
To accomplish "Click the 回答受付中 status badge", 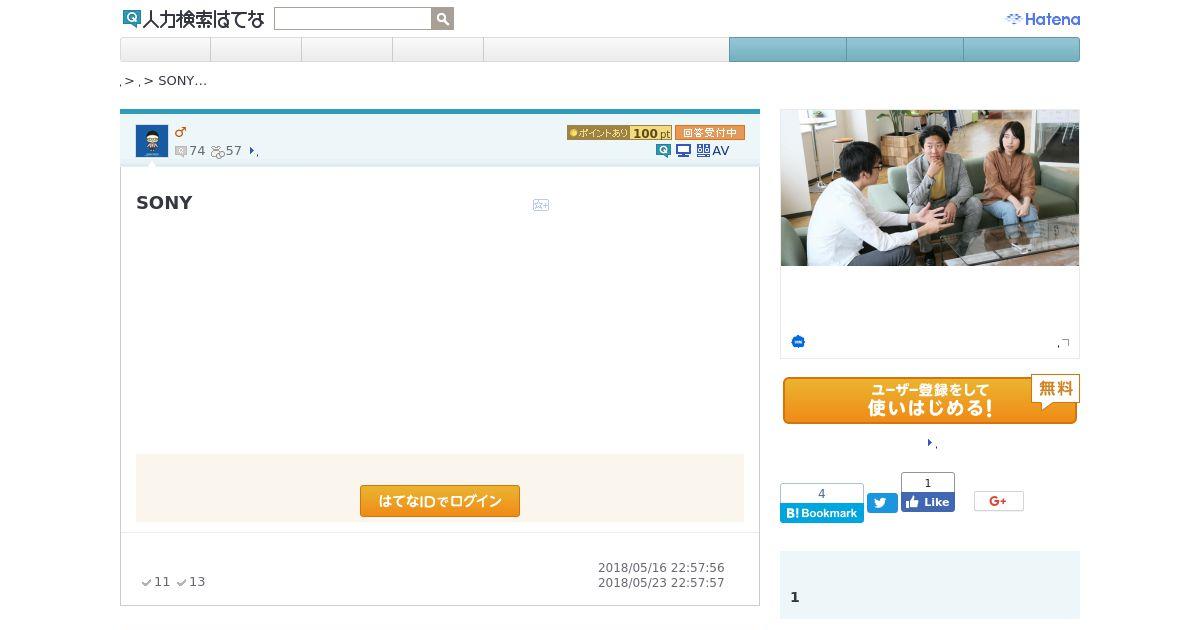I will (710, 133).
